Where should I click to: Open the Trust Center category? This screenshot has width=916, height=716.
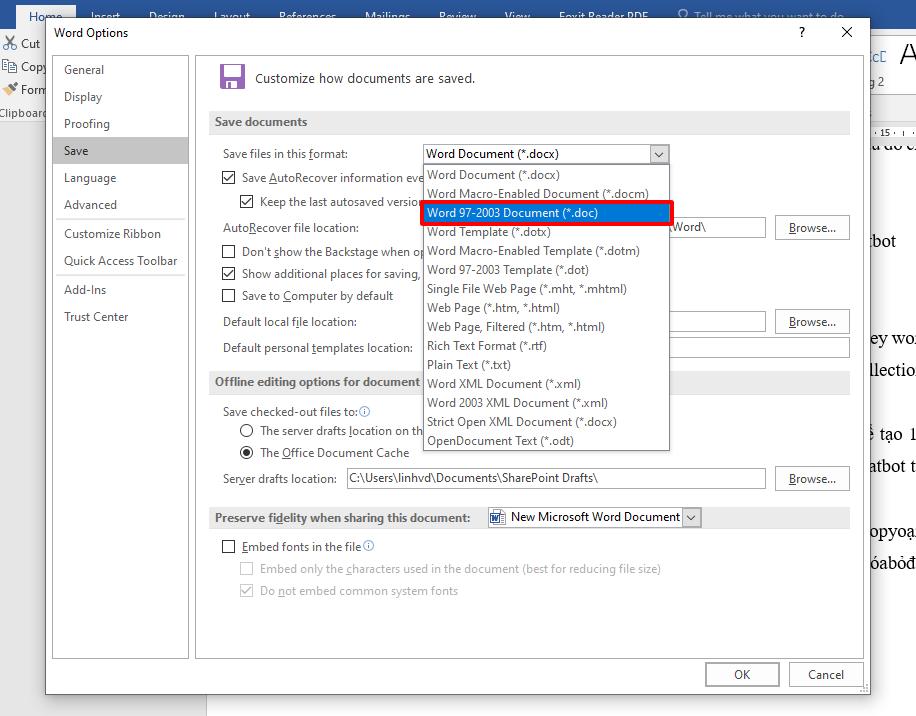pyautogui.click(x=120, y=317)
